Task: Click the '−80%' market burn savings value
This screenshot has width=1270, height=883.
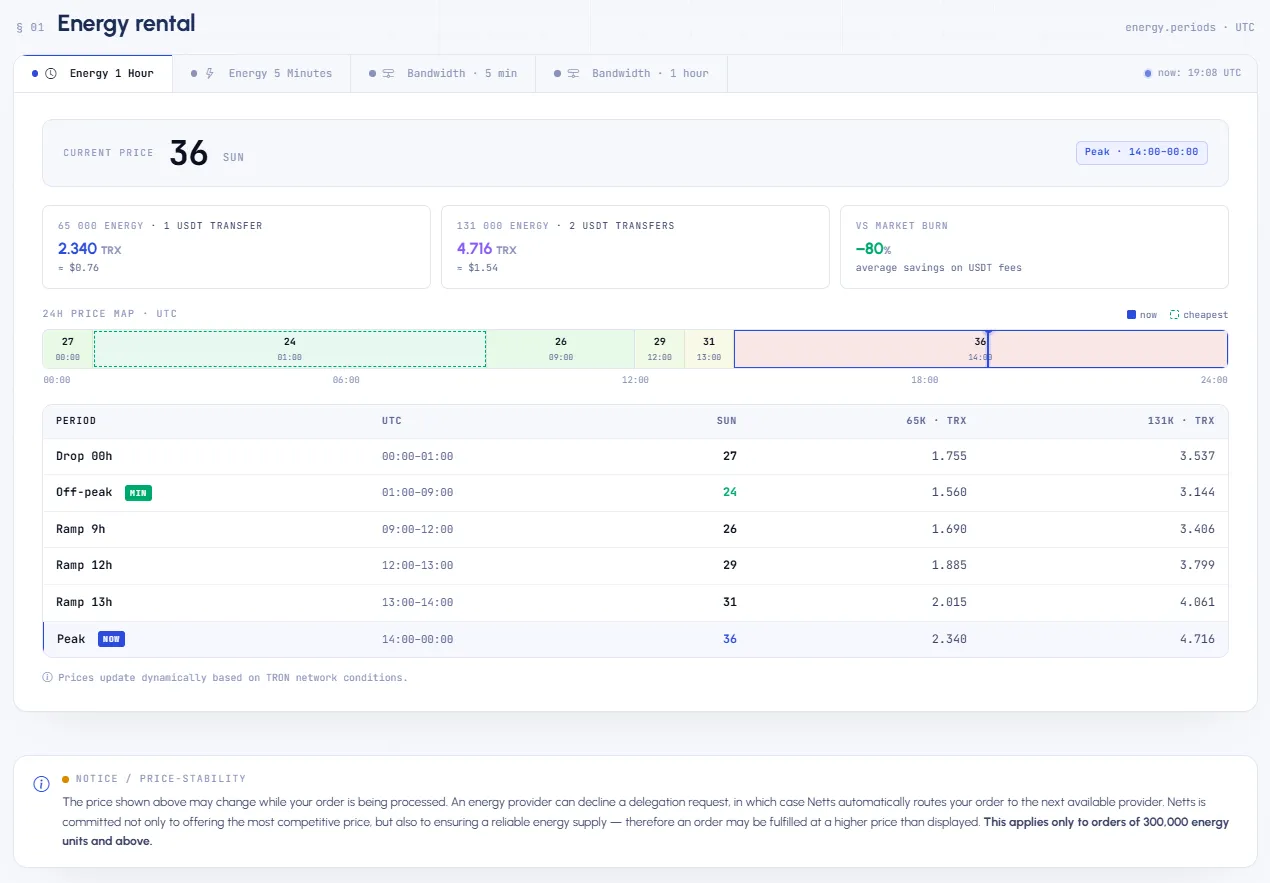Action: (873, 248)
